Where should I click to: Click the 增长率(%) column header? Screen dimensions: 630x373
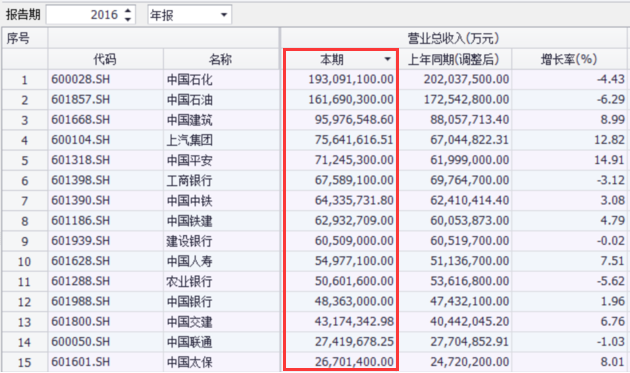(x=569, y=59)
